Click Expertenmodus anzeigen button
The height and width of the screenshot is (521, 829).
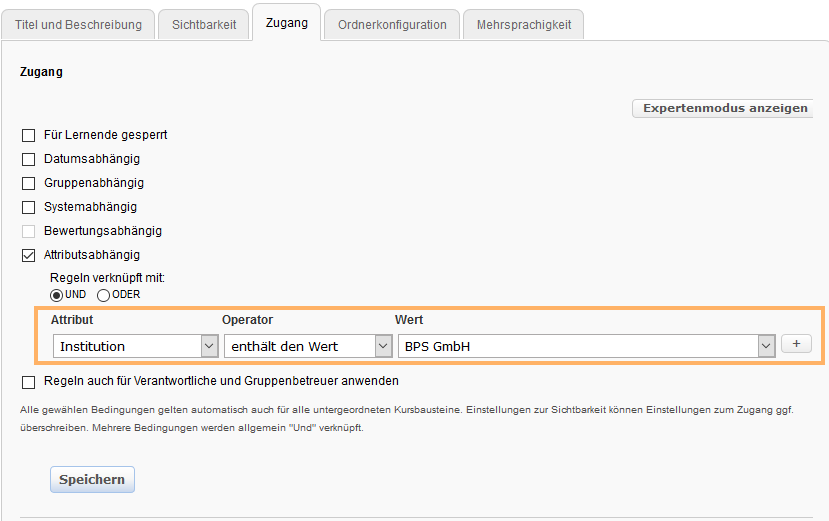coord(724,108)
